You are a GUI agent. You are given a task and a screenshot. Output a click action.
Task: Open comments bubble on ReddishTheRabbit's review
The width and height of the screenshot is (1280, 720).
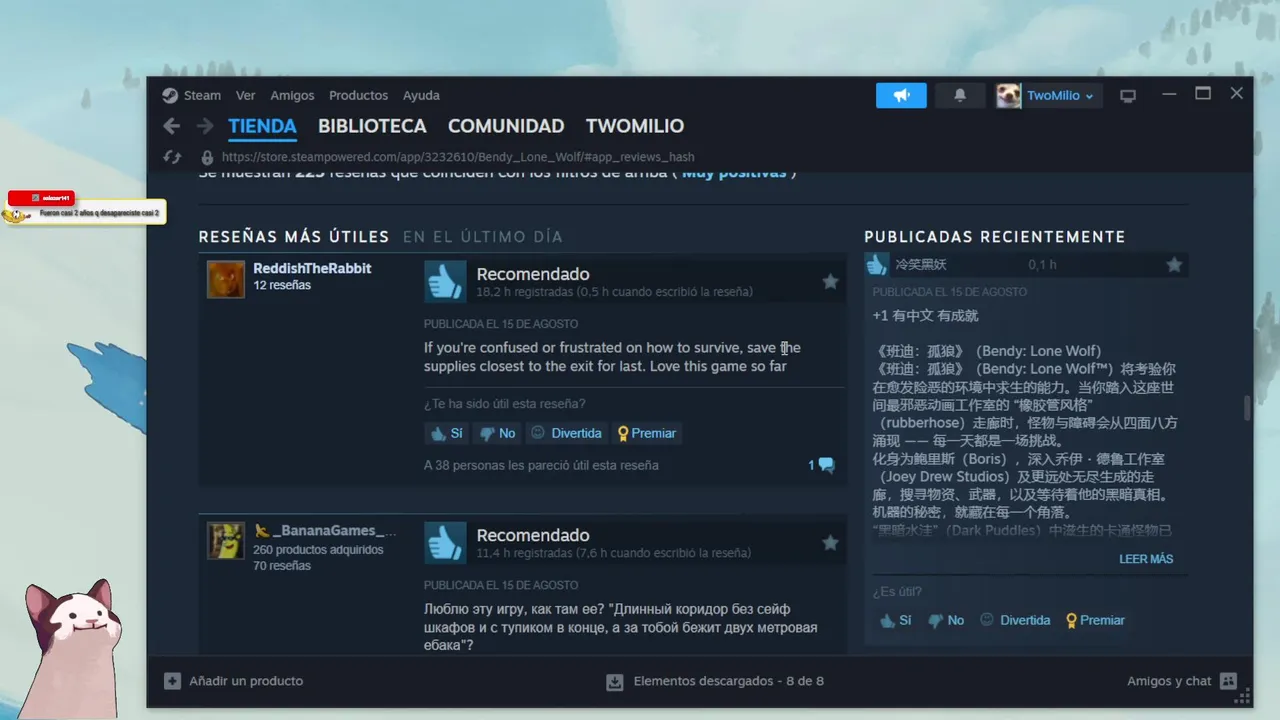point(821,465)
